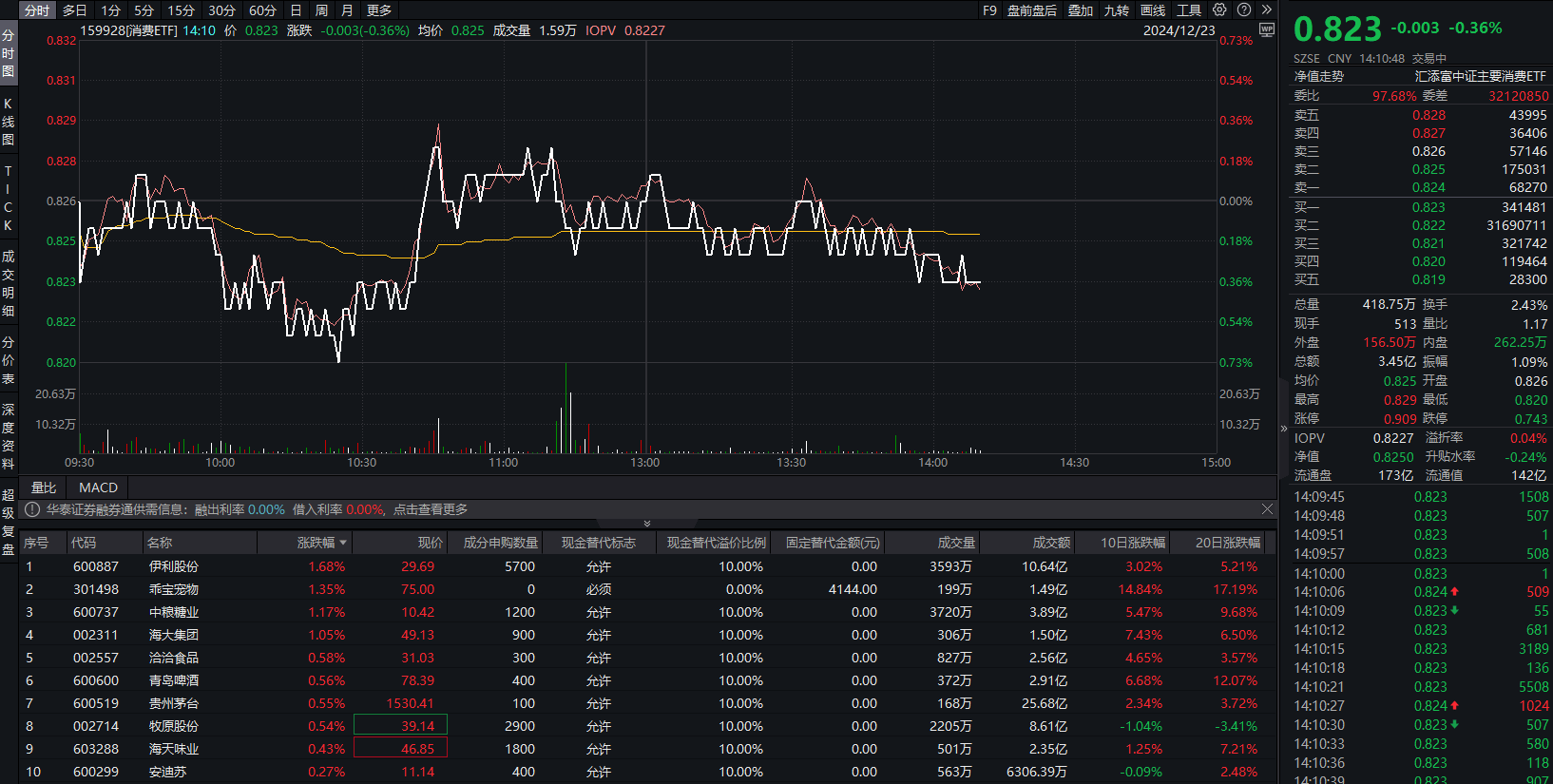Open the 画线 drawing tool
This screenshot has width=1553, height=784.
coord(1153,10)
